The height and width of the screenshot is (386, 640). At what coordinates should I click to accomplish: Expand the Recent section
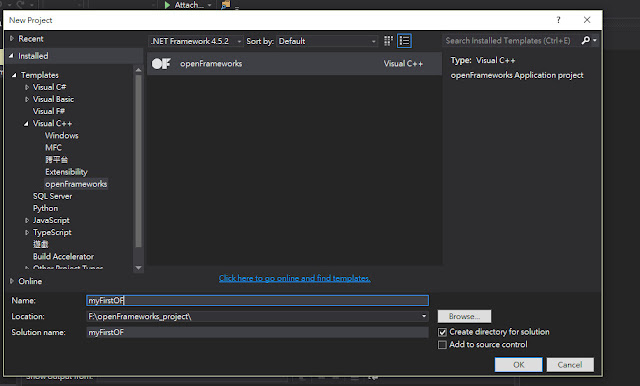pyautogui.click(x=12, y=39)
